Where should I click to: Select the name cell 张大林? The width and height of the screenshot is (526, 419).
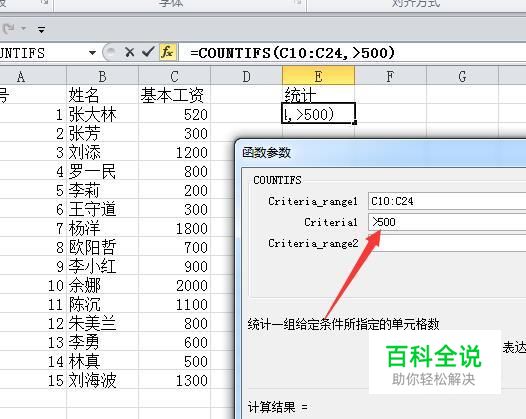(x=102, y=114)
